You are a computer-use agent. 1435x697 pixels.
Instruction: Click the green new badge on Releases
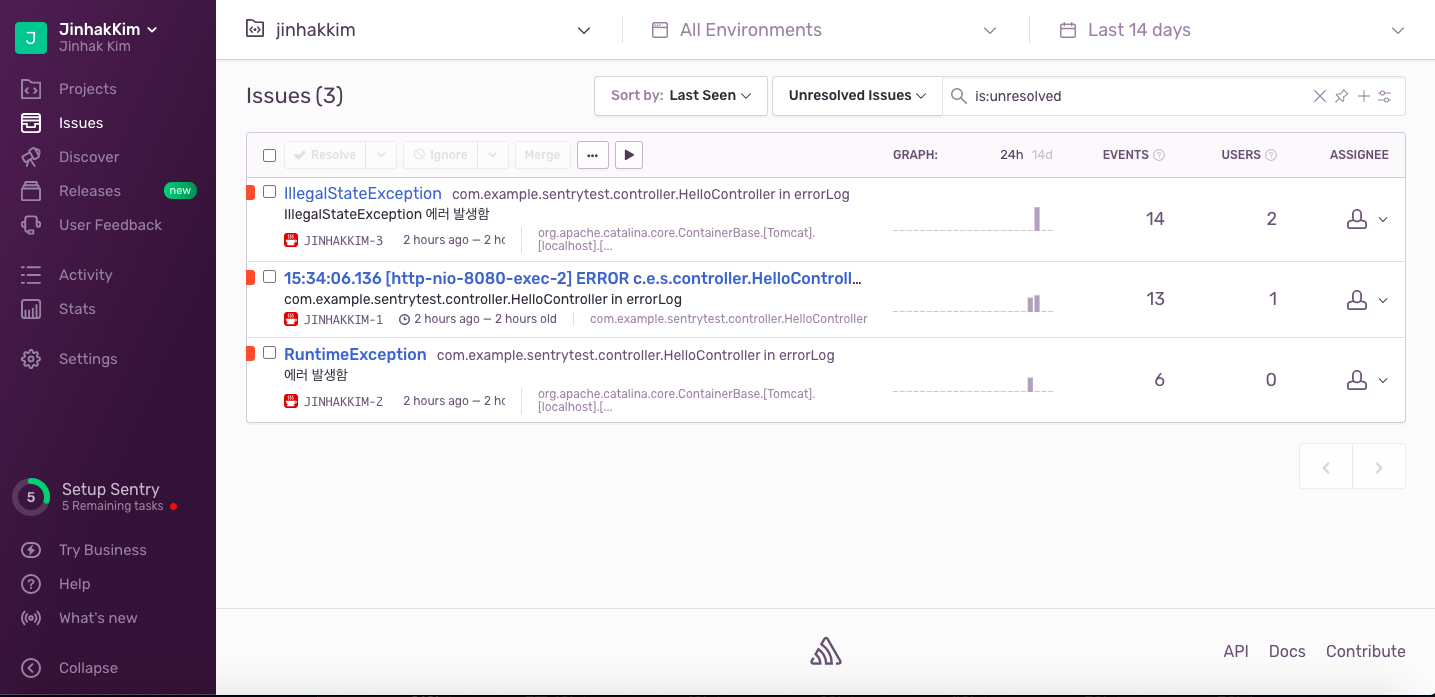[x=180, y=191]
